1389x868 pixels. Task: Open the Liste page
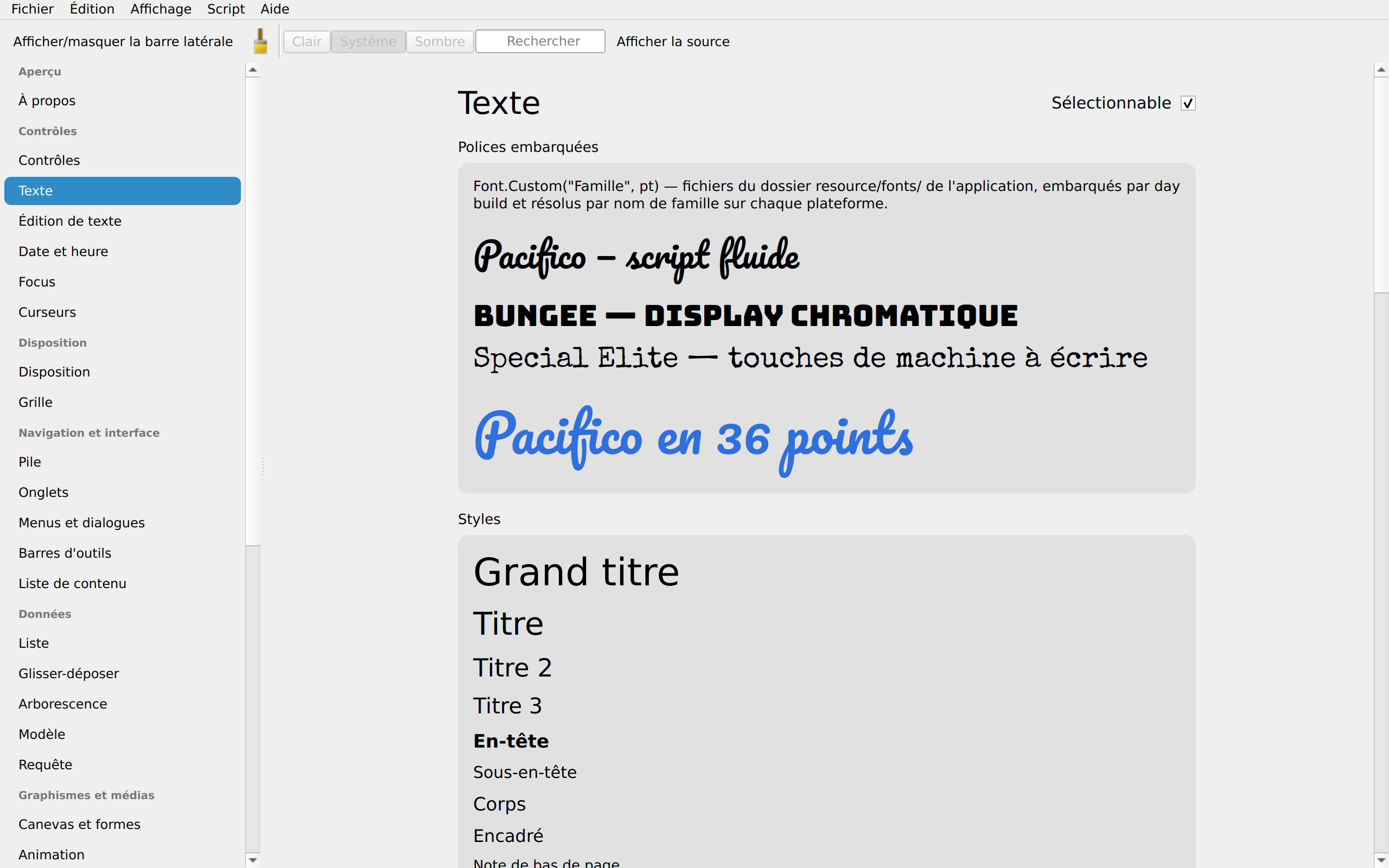coord(122,643)
